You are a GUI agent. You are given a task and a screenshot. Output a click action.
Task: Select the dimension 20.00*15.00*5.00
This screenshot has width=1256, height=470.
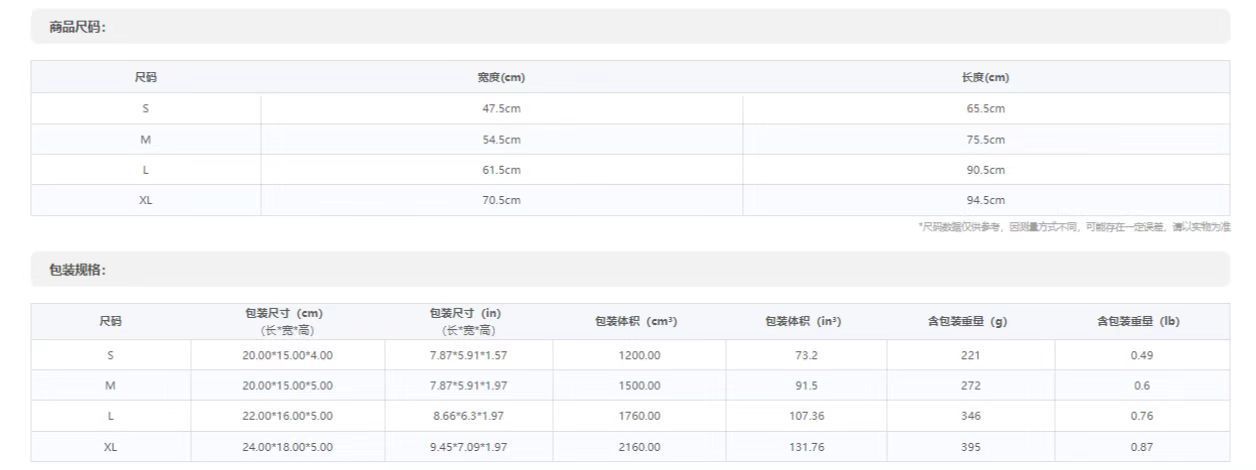click(287, 385)
